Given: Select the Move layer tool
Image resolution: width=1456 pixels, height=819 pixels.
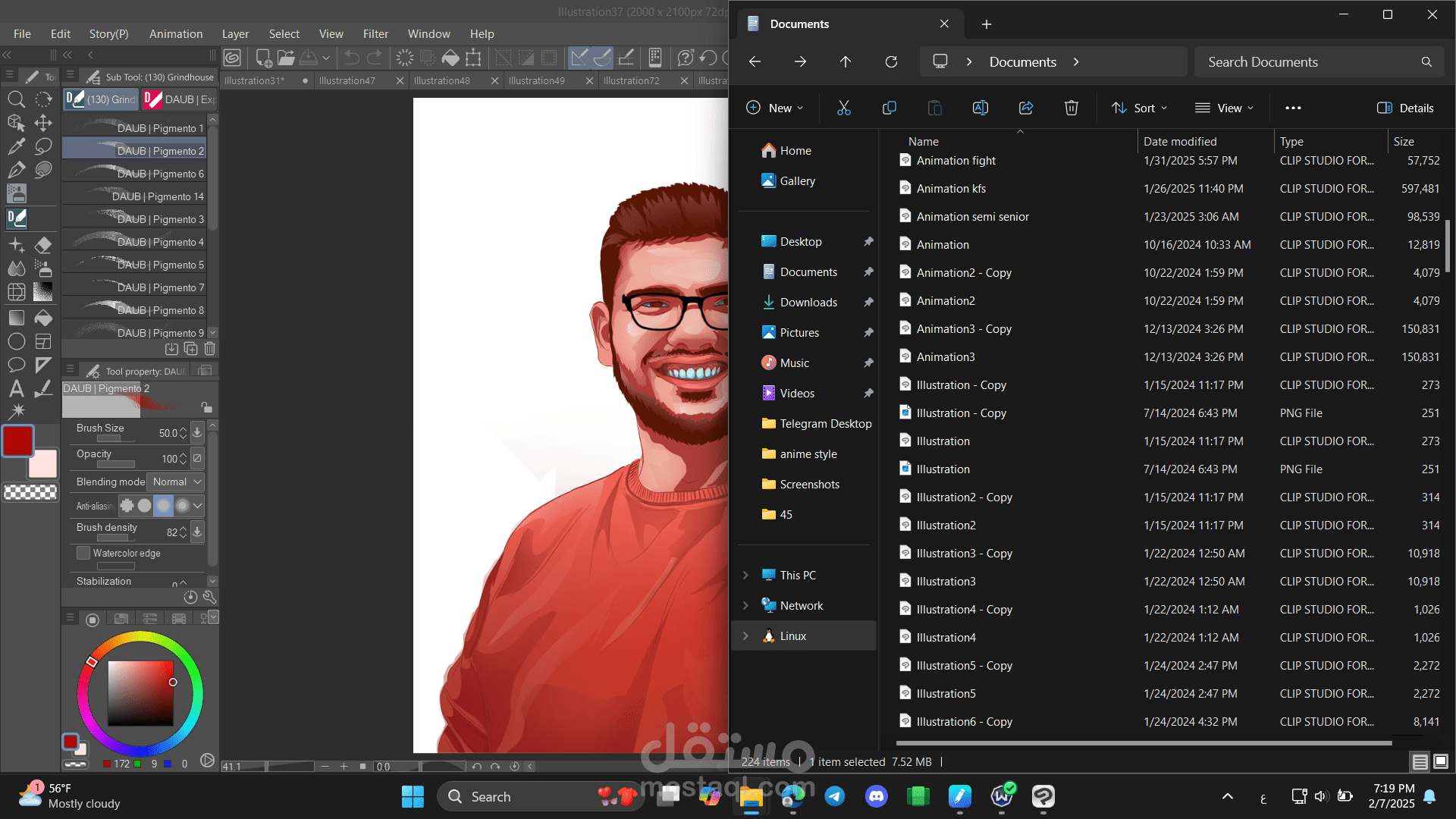Looking at the screenshot, I should click(x=43, y=123).
